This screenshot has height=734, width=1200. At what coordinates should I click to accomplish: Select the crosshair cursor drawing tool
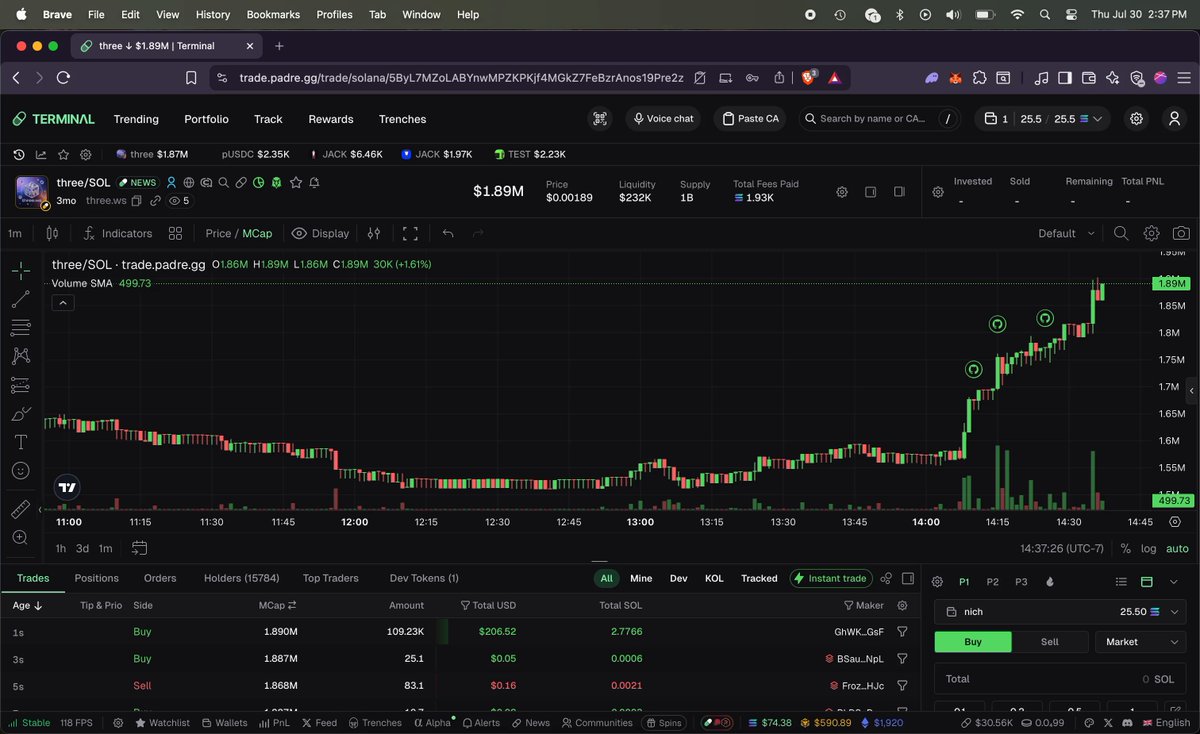[20, 270]
